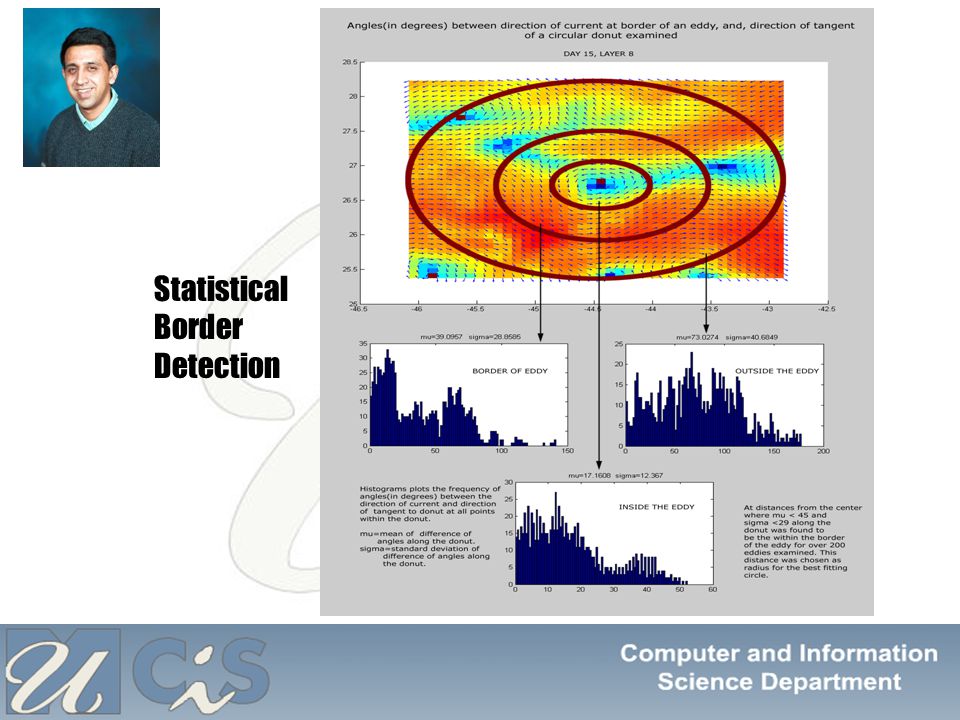Select the "mu=17.1608 sigma=12.367" caption
This screenshot has width=960, height=720.
[615, 475]
